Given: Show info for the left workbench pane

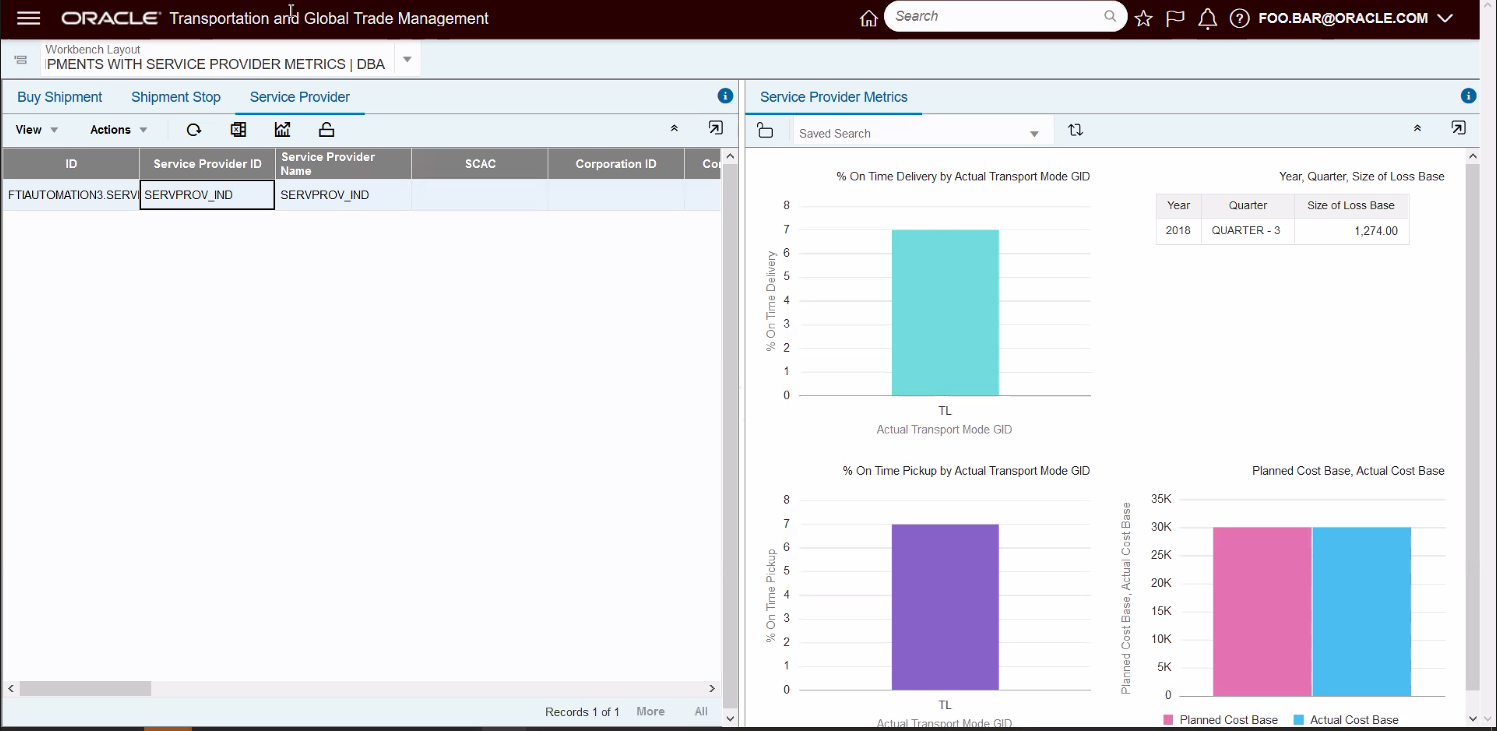Looking at the screenshot, I should [x=725, y=96].
